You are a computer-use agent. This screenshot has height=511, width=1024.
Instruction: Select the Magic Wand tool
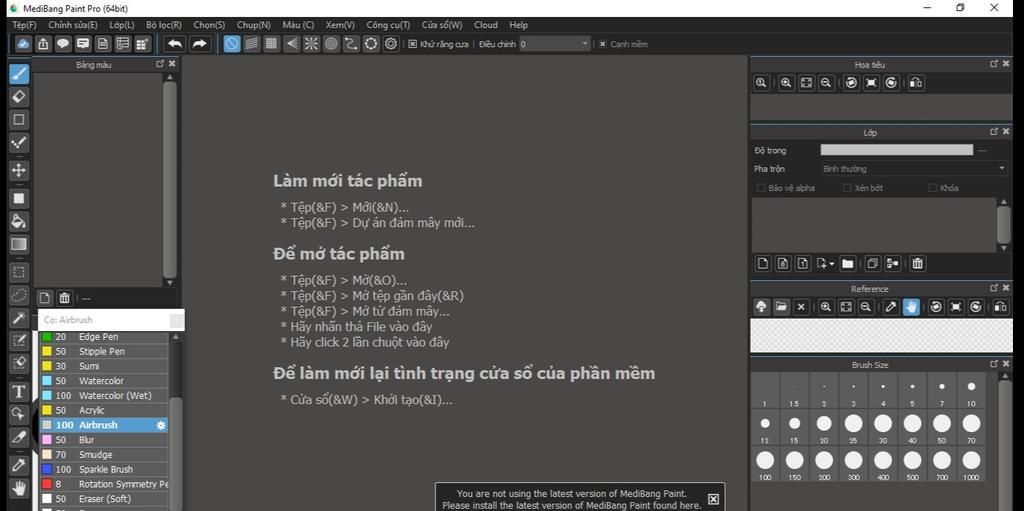point(19,318)
